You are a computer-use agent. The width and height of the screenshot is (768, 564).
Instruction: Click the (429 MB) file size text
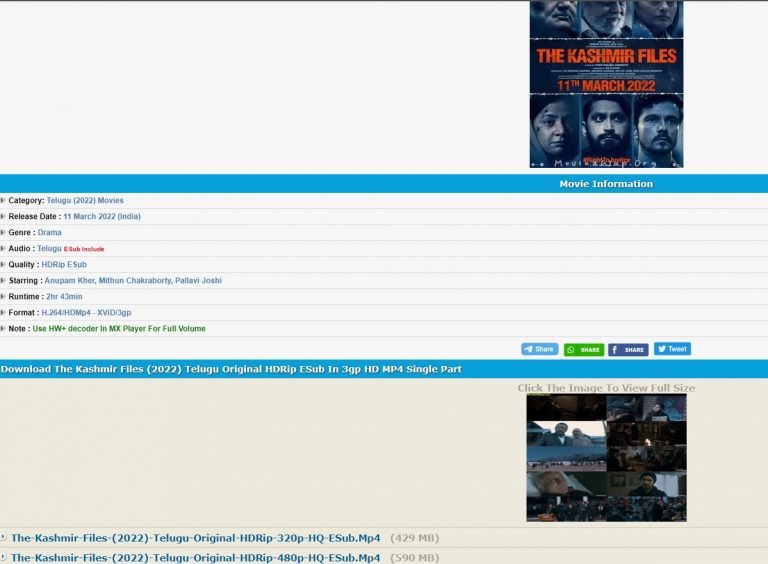[x=414, y=538]
